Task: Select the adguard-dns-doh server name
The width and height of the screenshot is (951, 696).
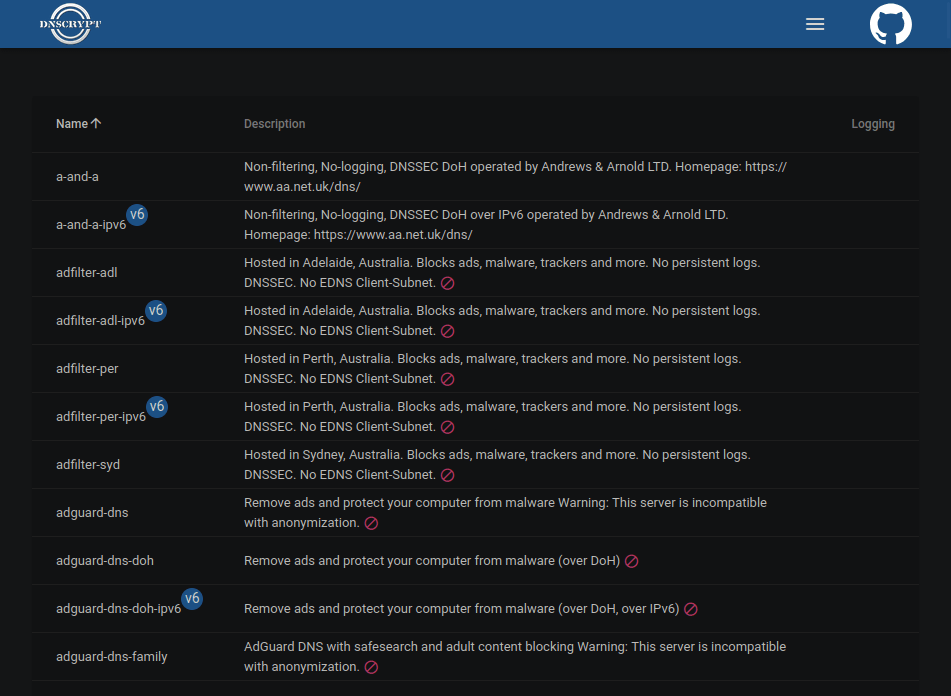Action: tap(105, 560)
